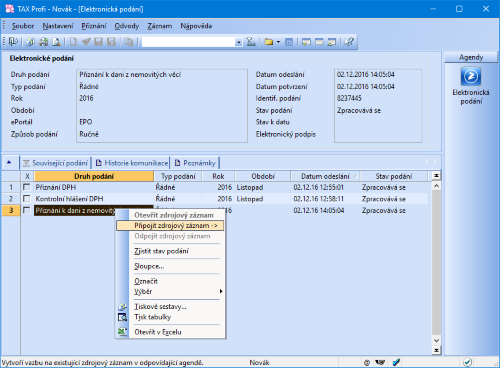Click the exit door toolbar icon

(x=13, y=42)
